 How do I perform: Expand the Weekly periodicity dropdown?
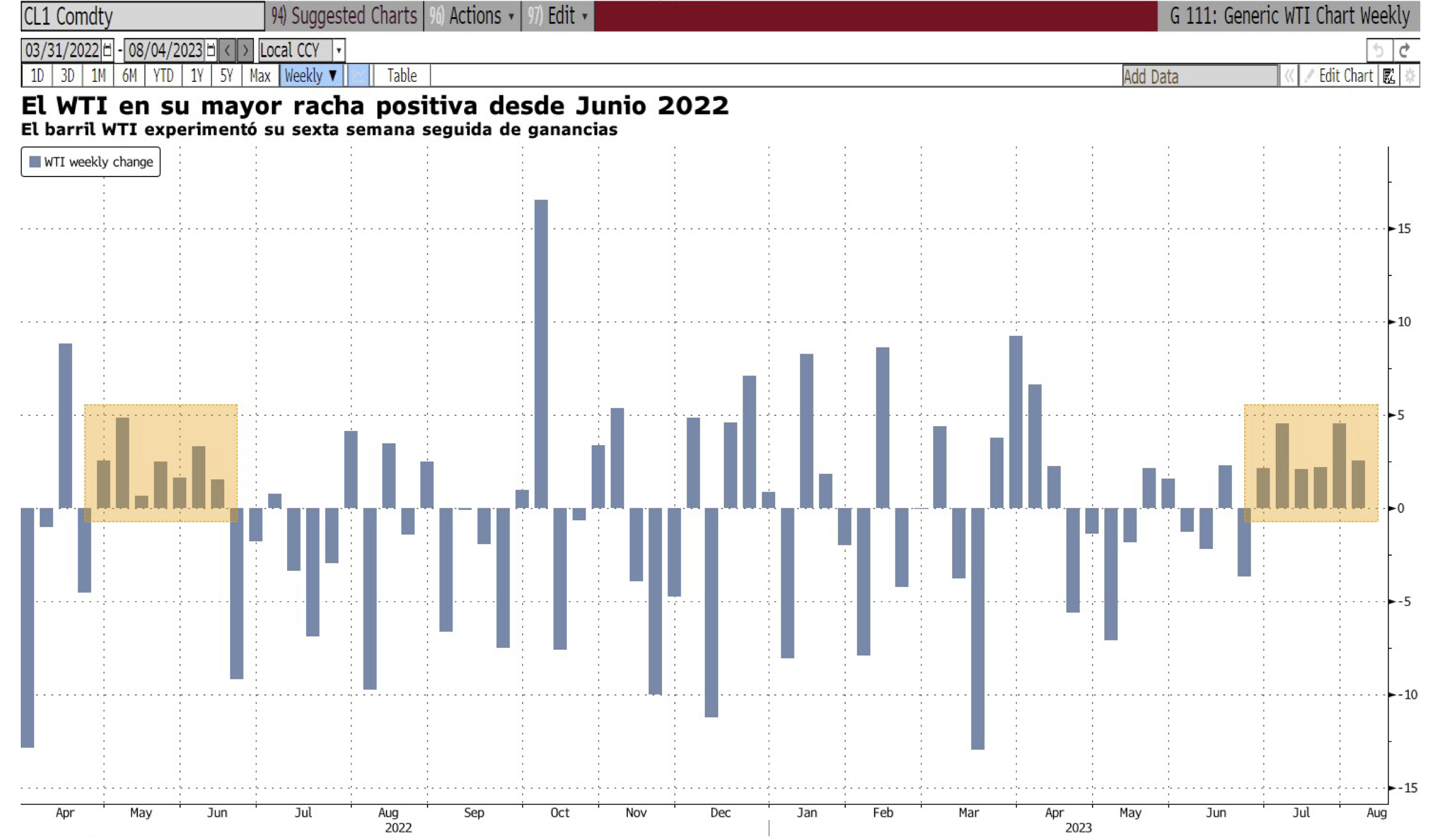311,76
